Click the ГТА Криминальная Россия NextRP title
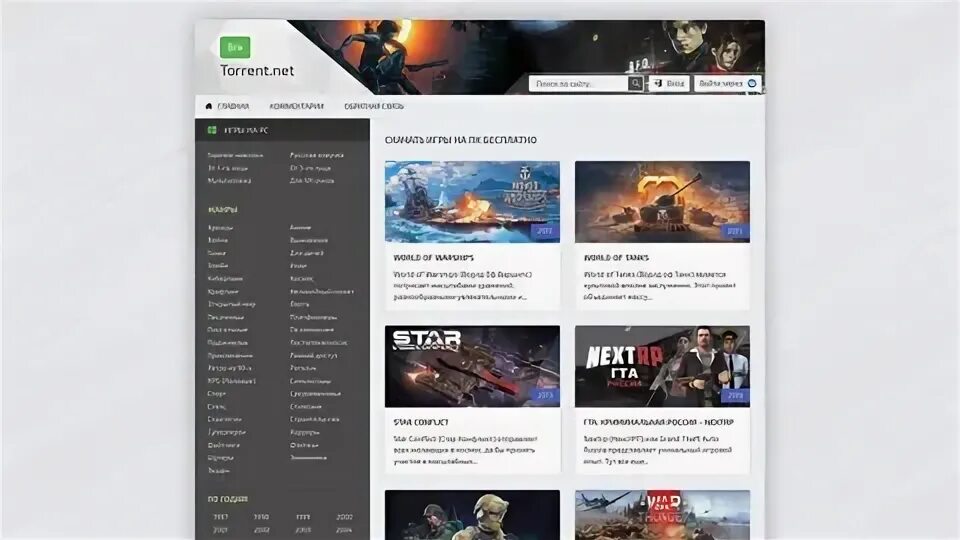The height and width of the screenshot is (540, 960). pyautogui.click(x=658, y=422)
